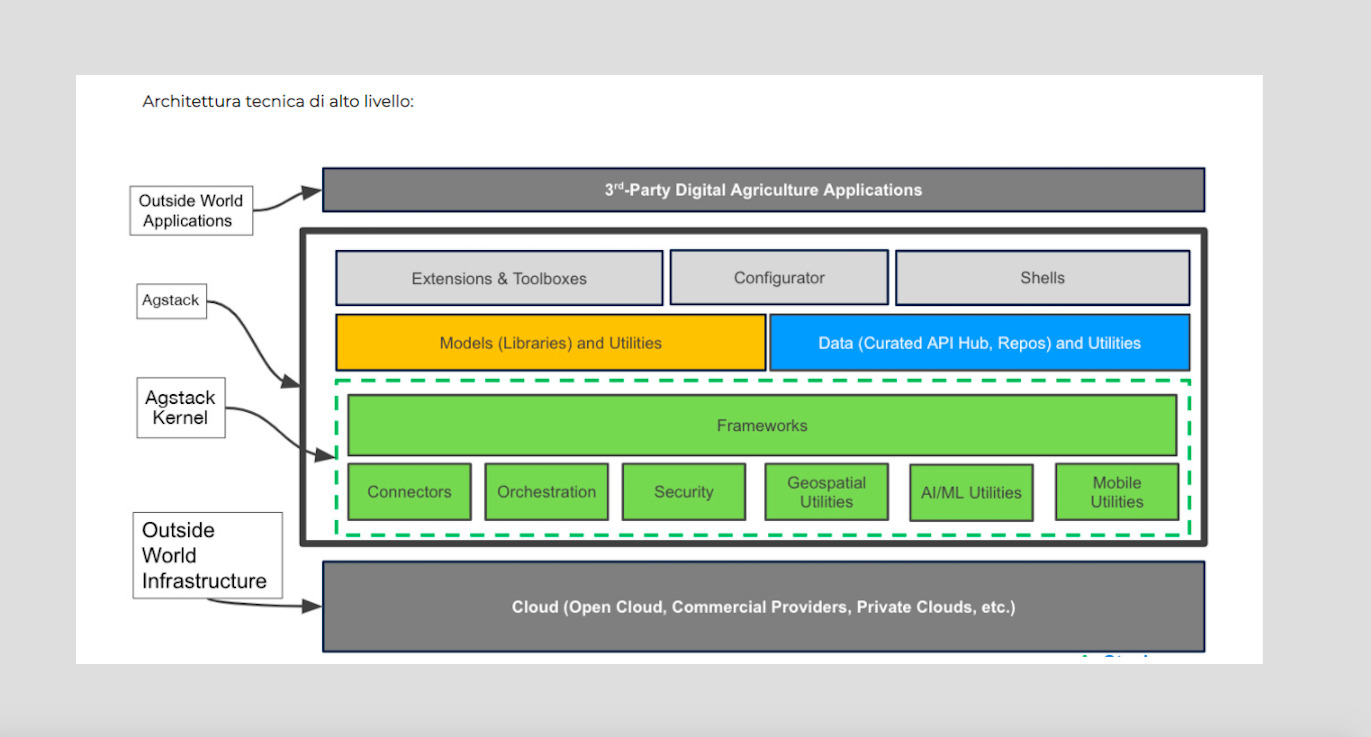Select the Outside World Applications label

pos(190,210)
